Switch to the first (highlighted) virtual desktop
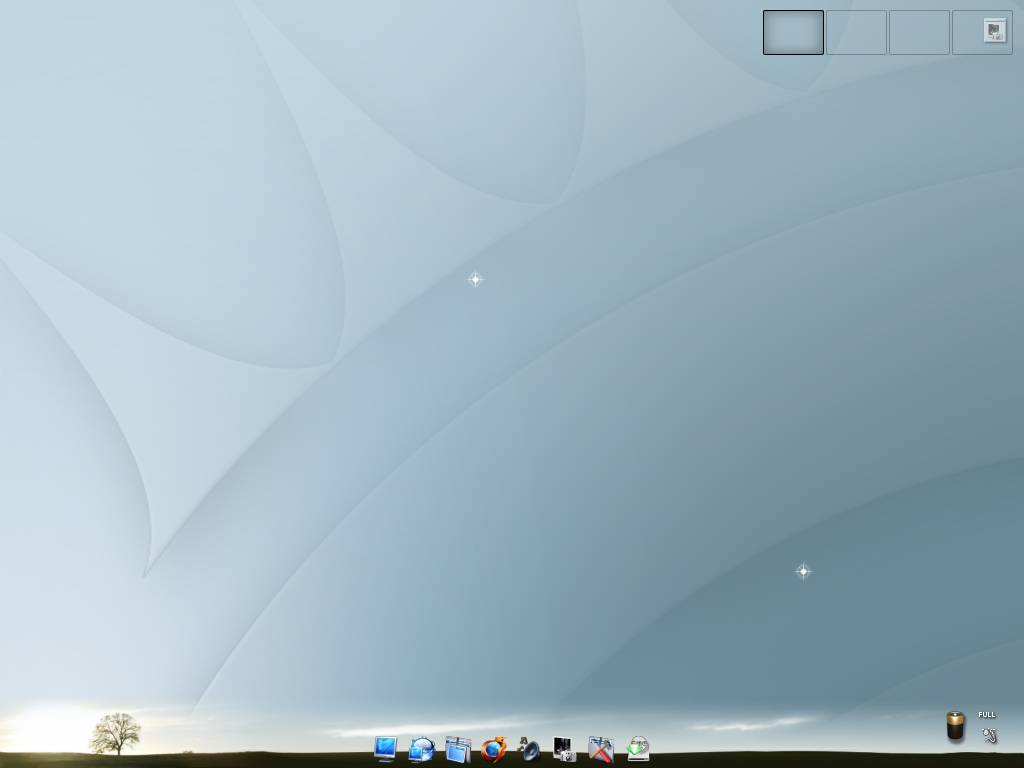Image resolution: width=1024 pixels, height=768 pixels. tap(793, 33)
